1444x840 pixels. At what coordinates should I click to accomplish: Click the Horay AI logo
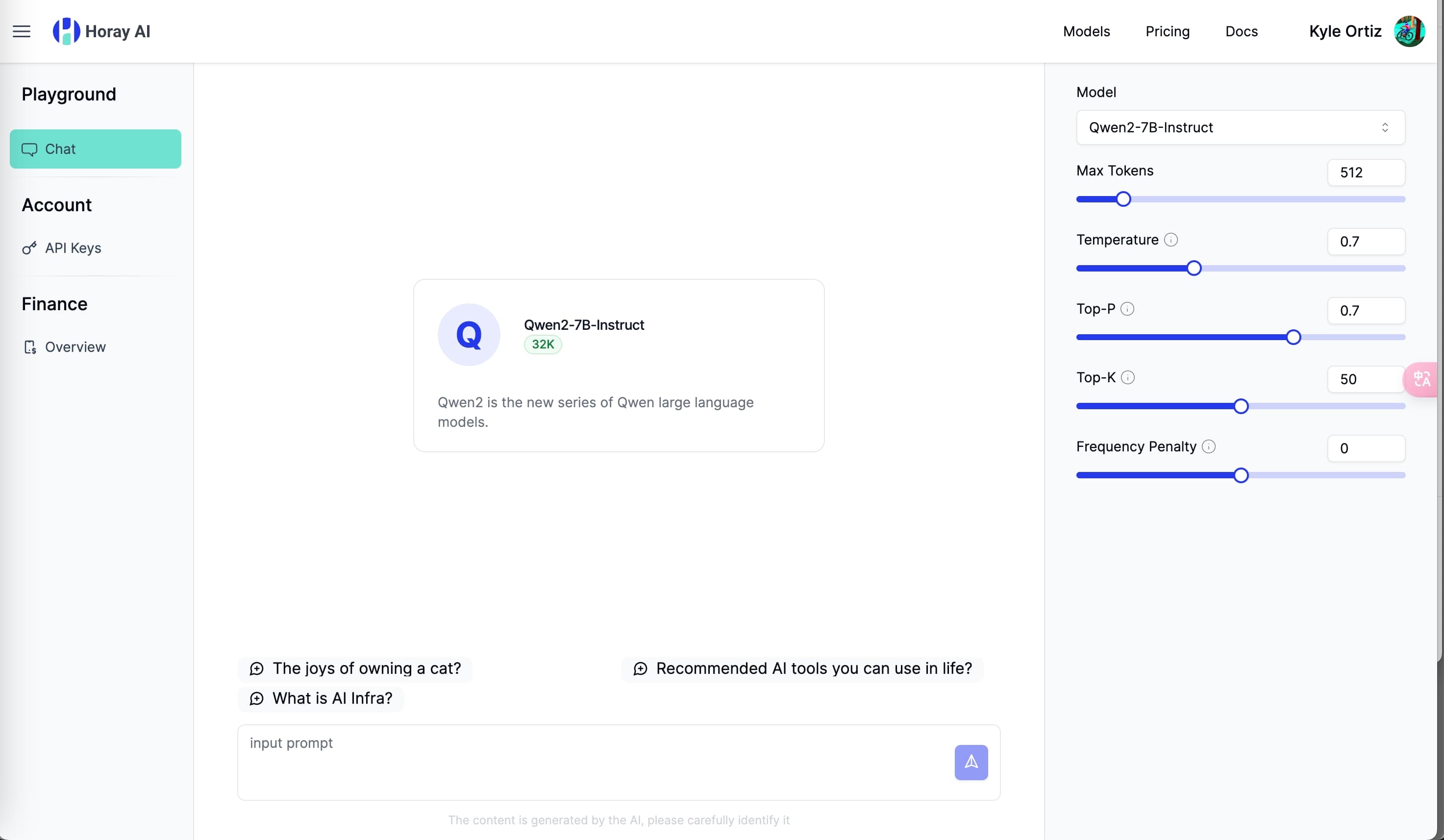click(x=101, y=31)
